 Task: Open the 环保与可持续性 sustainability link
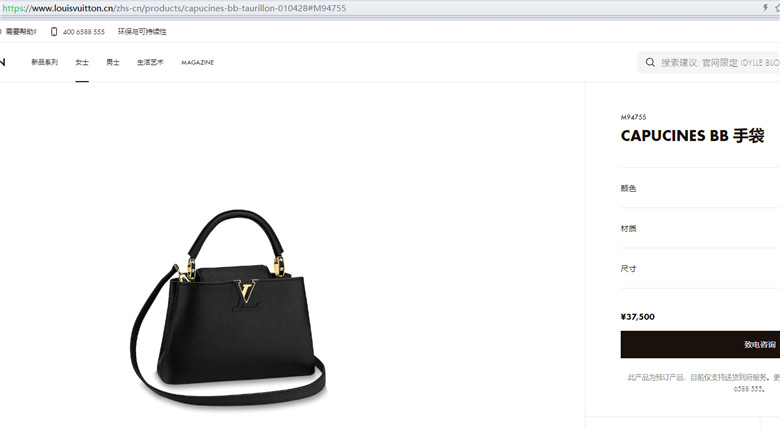pos(142,32)
